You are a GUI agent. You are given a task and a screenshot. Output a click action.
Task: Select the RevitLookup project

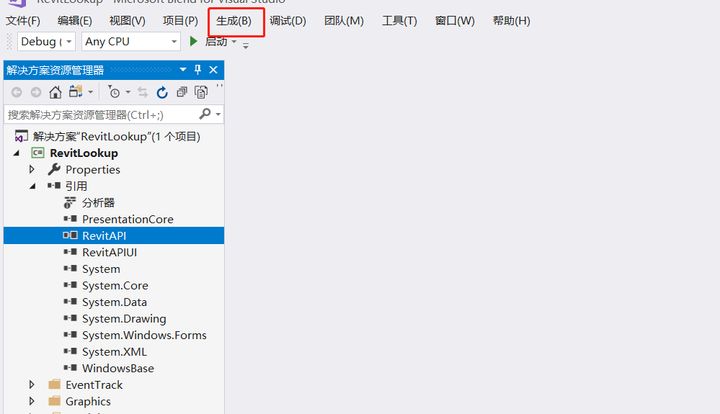84,153
